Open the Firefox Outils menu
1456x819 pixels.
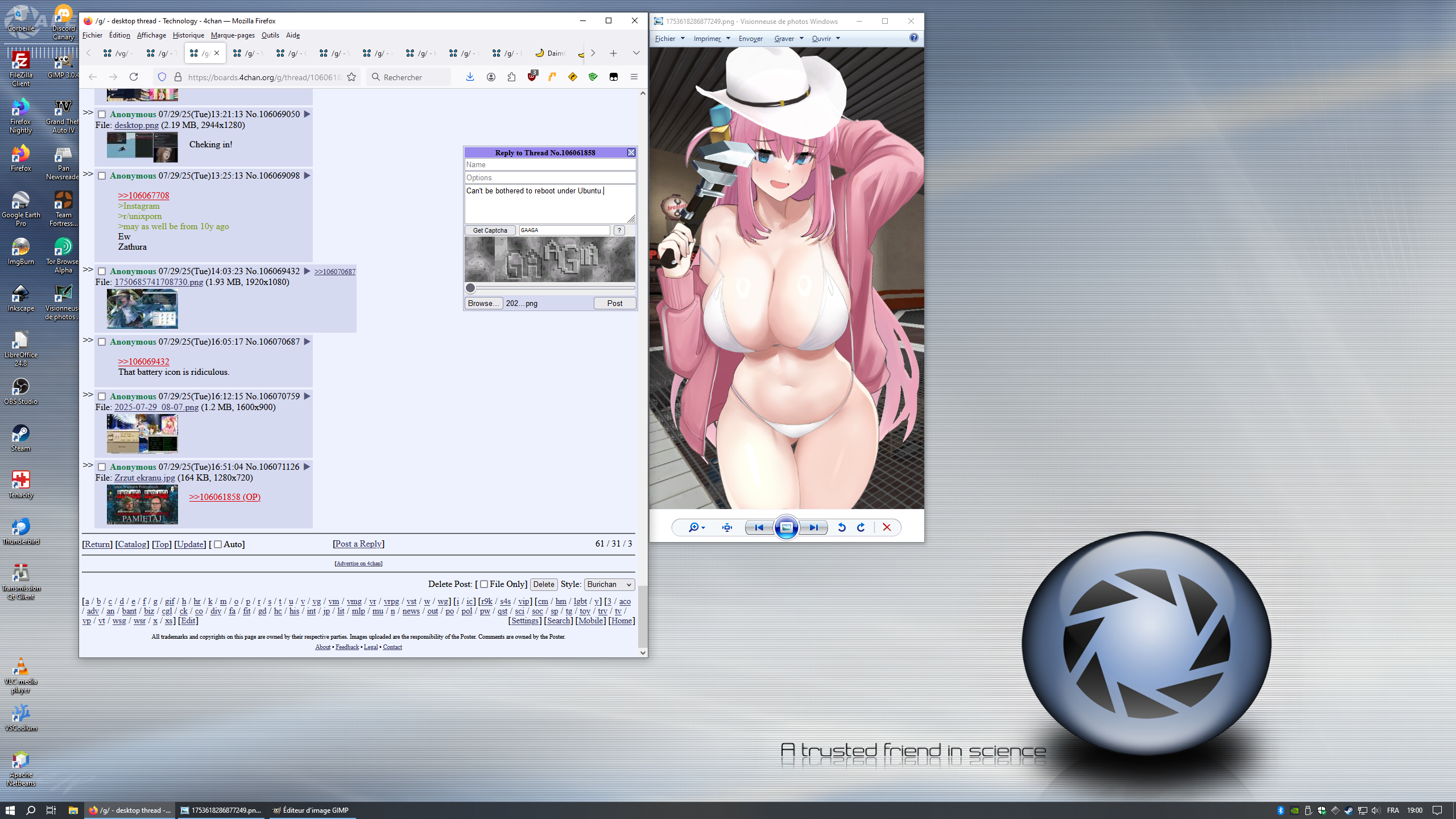click(x=270, y=35)
